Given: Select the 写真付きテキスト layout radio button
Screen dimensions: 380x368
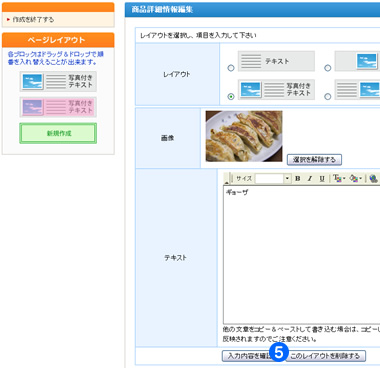Looking at the screenshot, I should point(231,97).
